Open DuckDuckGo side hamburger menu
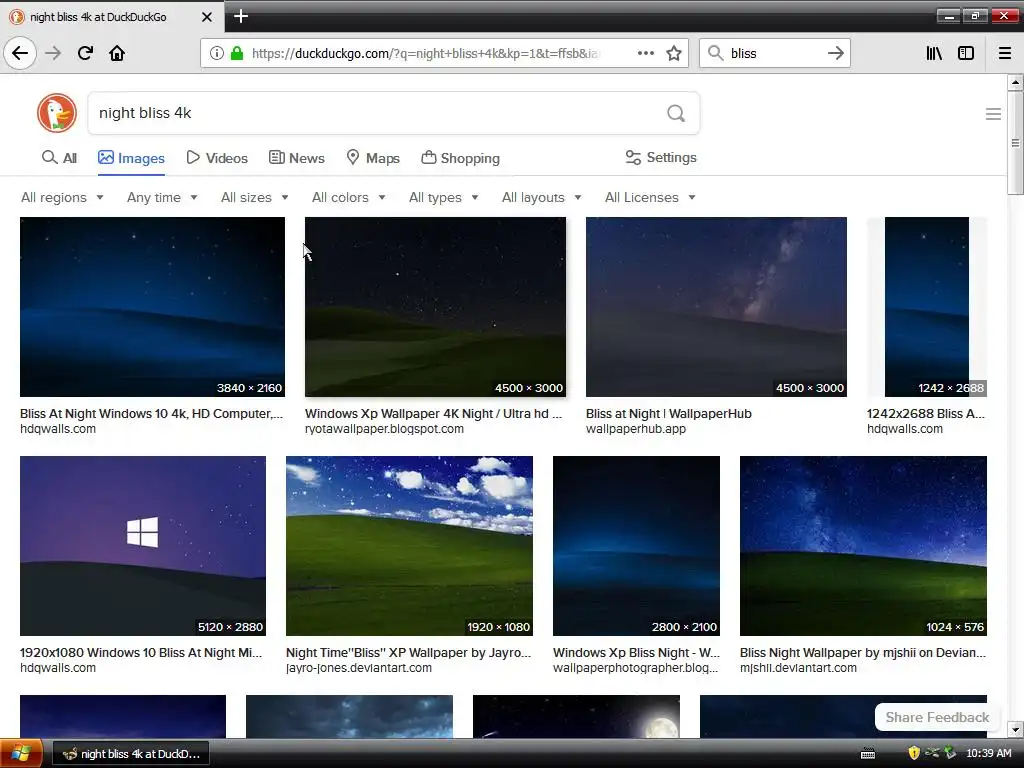This screenshot has height=768, width=1024. click(993, 114)
